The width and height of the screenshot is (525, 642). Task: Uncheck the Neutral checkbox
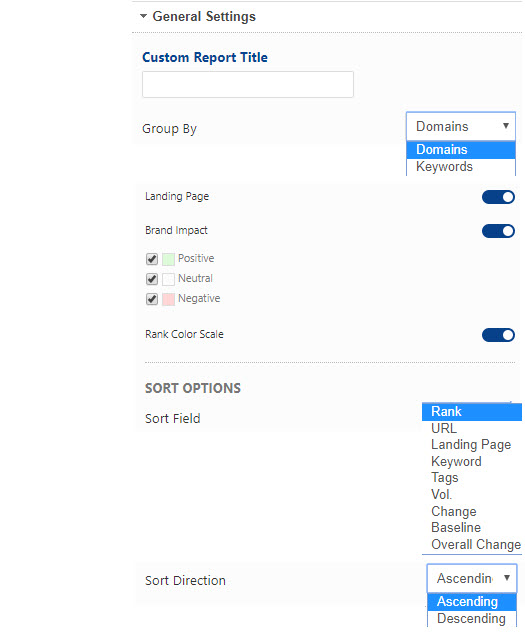(x=152, y=279)
